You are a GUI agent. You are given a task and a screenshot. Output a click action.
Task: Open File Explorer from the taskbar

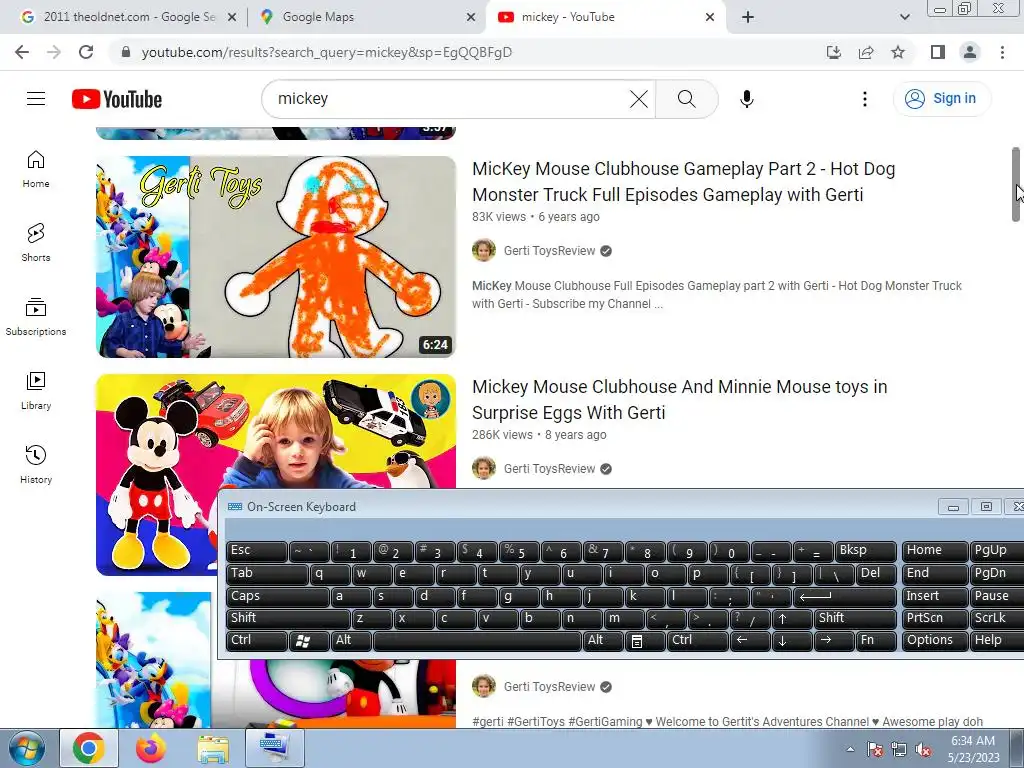[213, 748]
